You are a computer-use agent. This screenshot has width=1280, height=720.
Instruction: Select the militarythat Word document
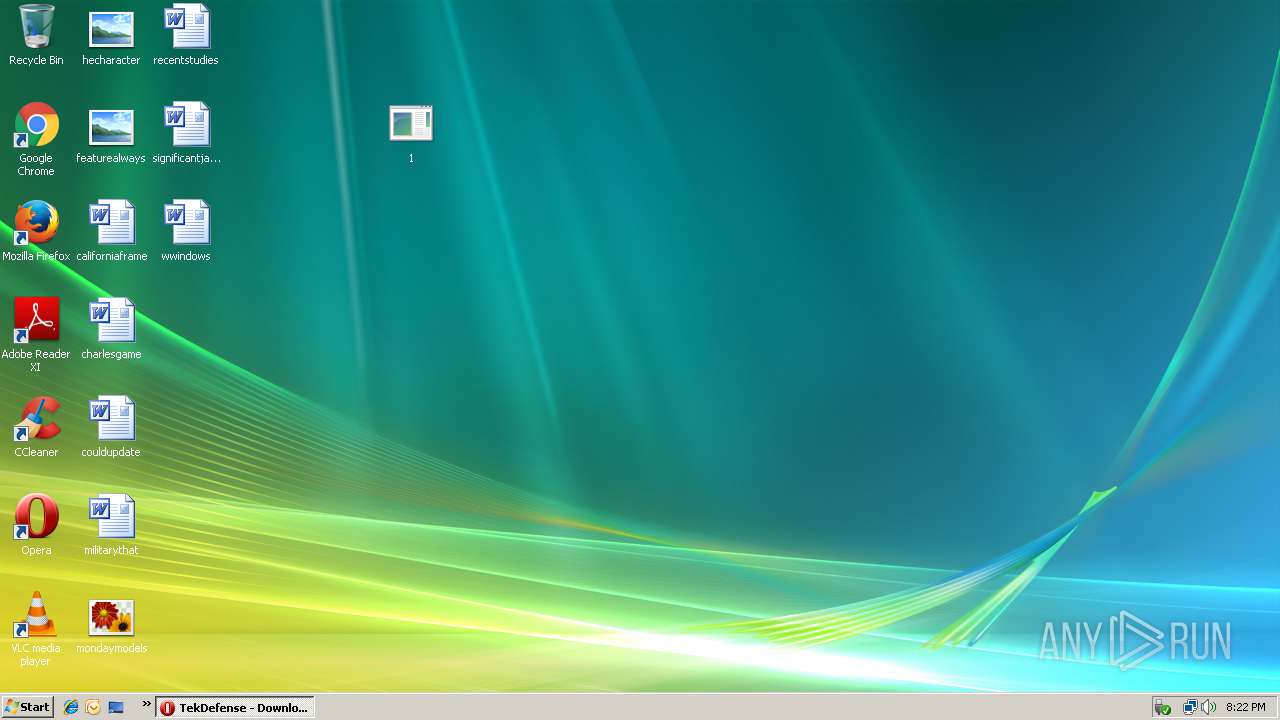(x=111, y=526)
